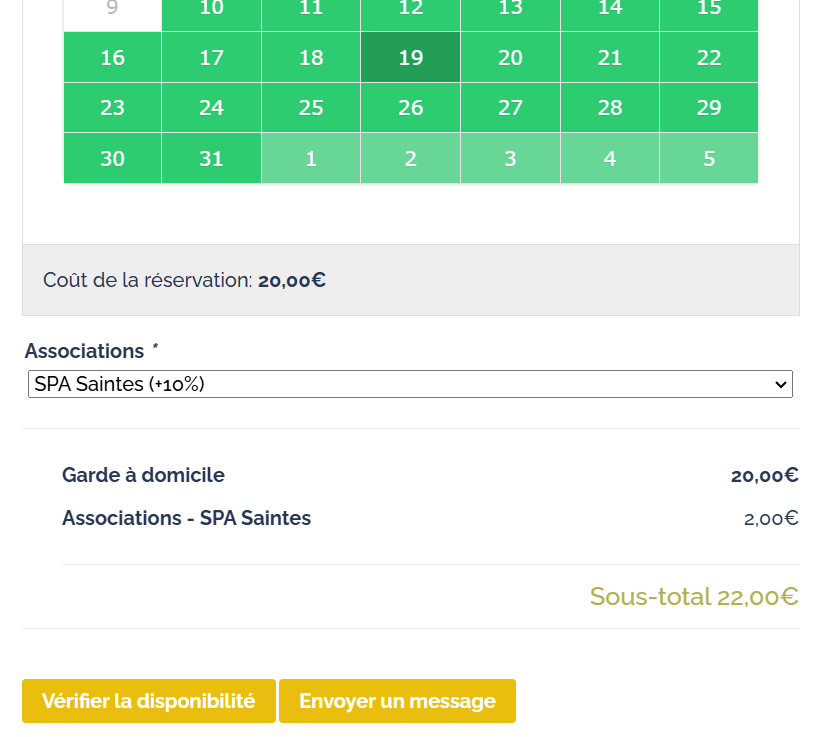Pick calendar date 28
Screen dimensions: 836x737
610,108
